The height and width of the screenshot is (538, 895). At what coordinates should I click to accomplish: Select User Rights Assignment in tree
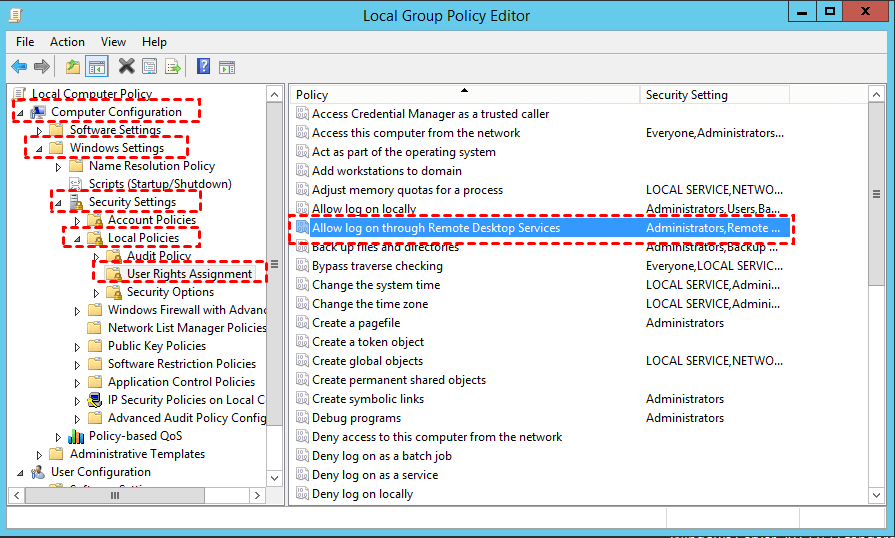189,274
